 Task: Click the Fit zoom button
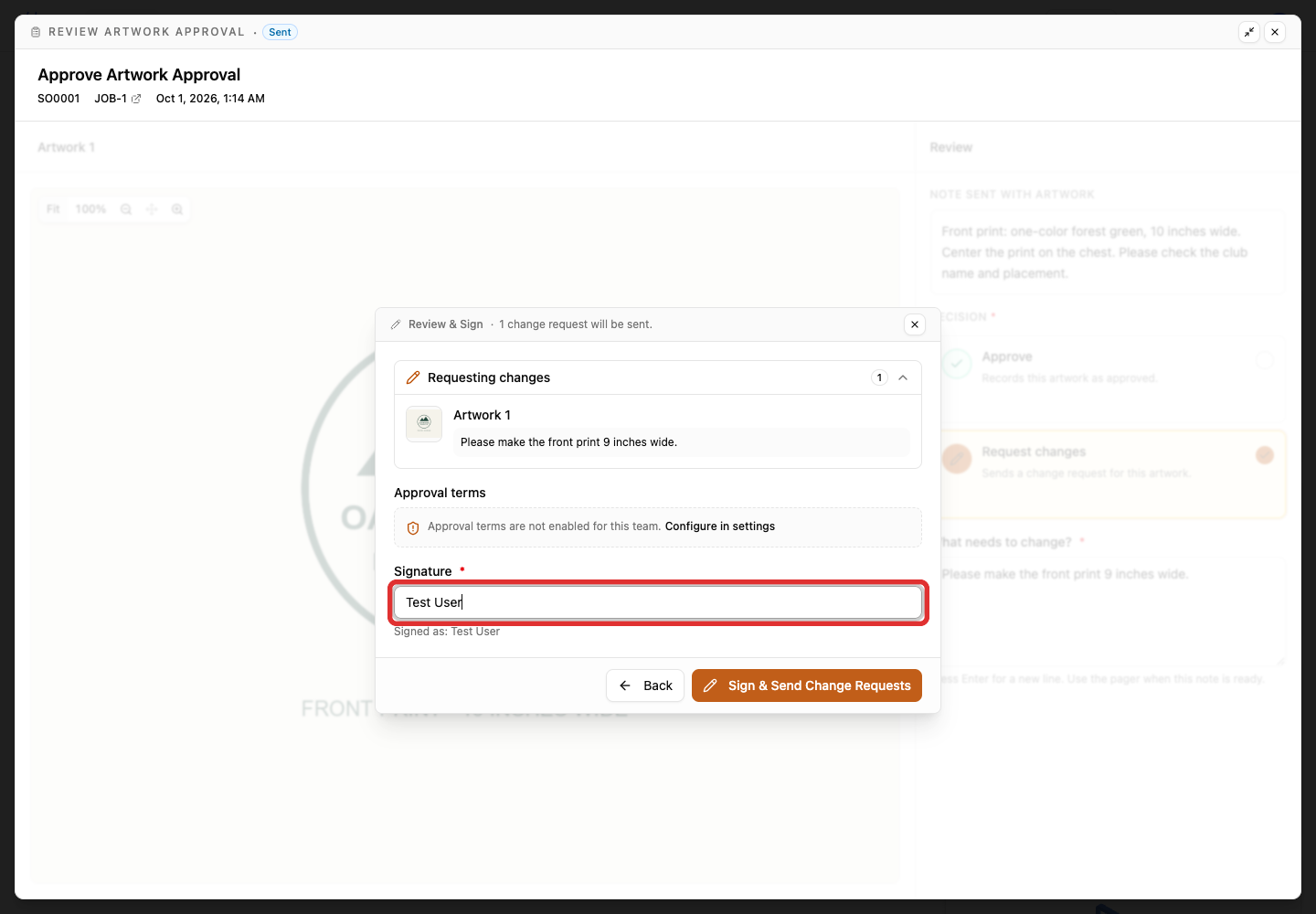(x=53, y=209)
